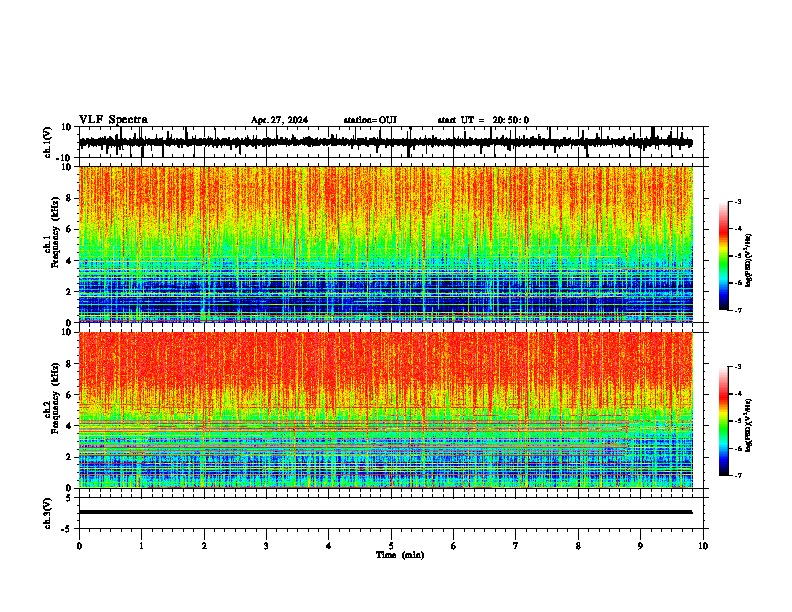Click the ch.1 voltage waveform trace

pos(386,142)
